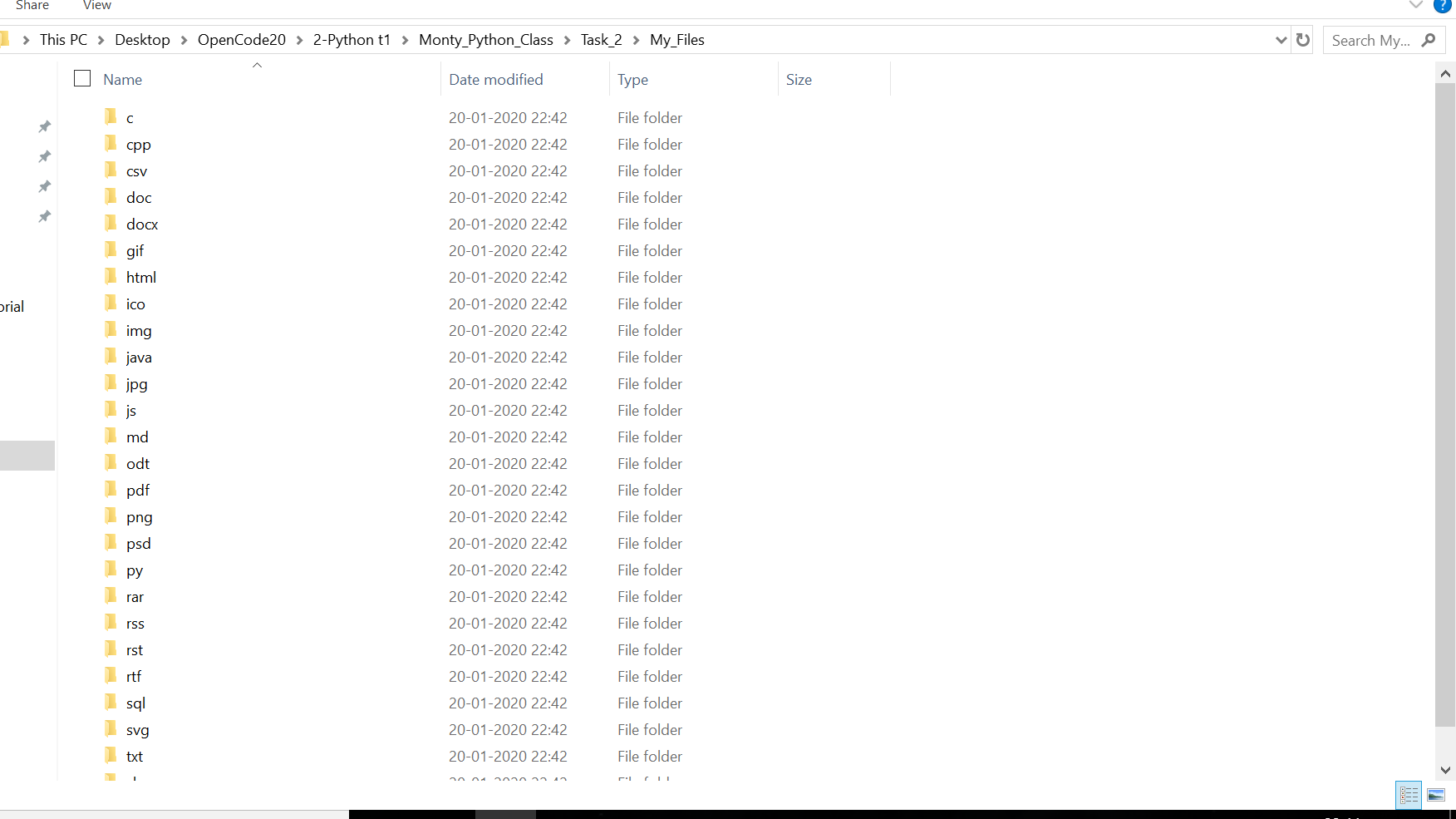Click the Help question mark icon
This screenshot has height=819, width=1456.
click(x=1444, y=7)
